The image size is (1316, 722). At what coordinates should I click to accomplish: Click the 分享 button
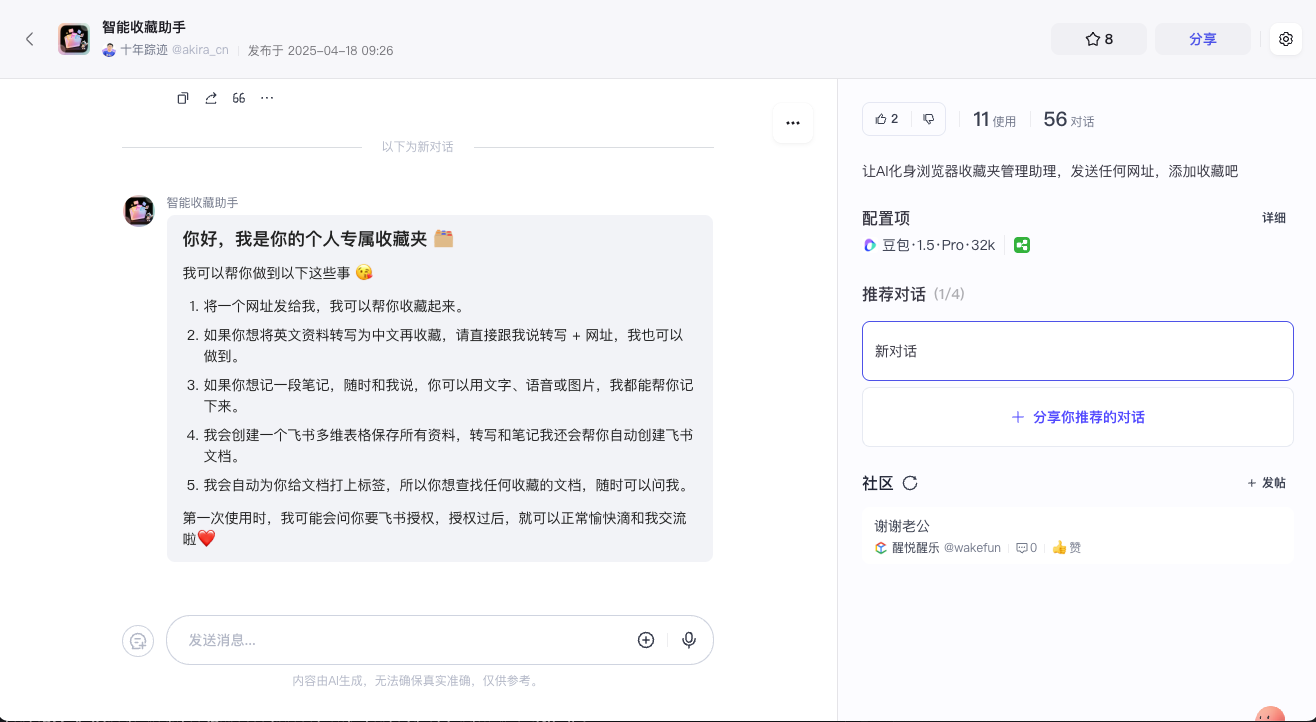tap(1203, 39)
